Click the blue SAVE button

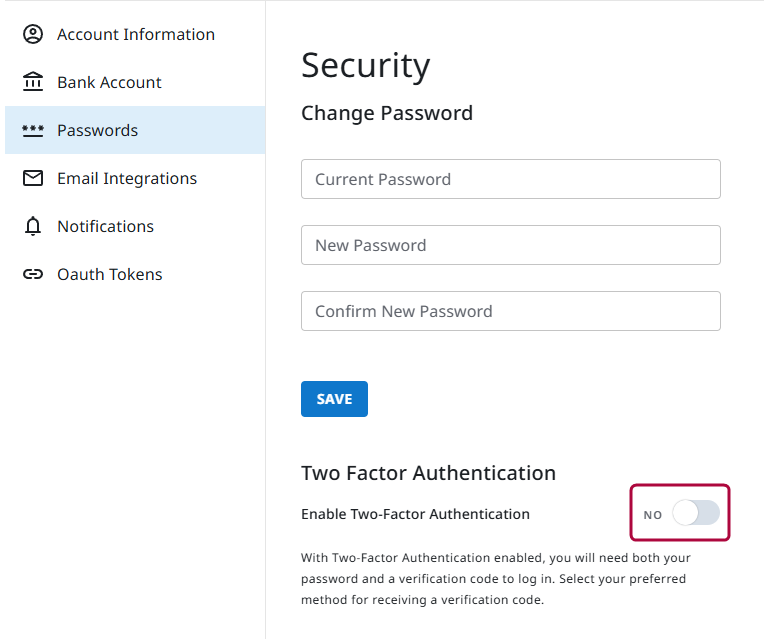coord(334,399)
